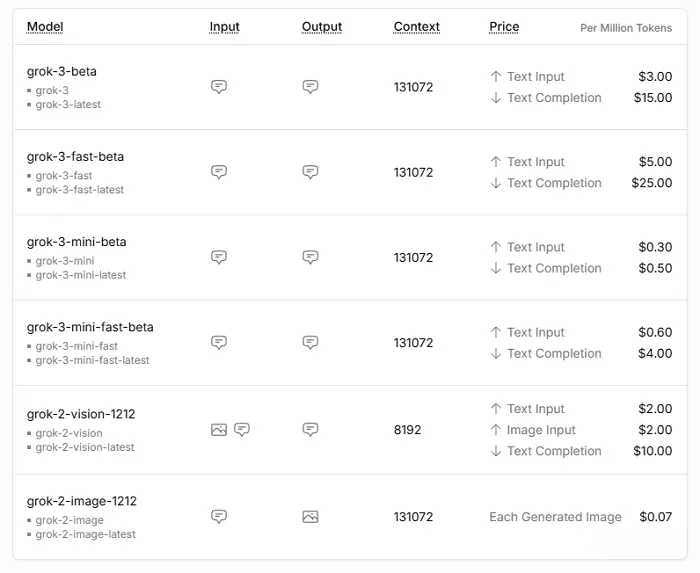Image resolution: width=700 pixels, height=573 pixels.
Task: Click the text output icon for grok-3-mini-beta
Action: tap(310, 257)
